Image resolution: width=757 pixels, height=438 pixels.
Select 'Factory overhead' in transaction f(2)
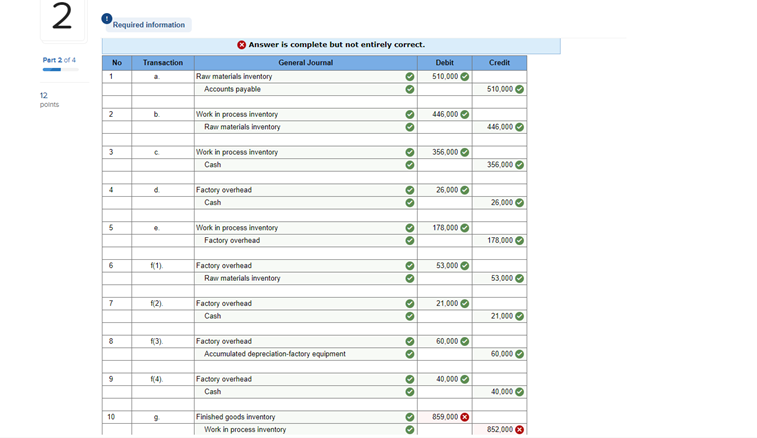(306, 303)
